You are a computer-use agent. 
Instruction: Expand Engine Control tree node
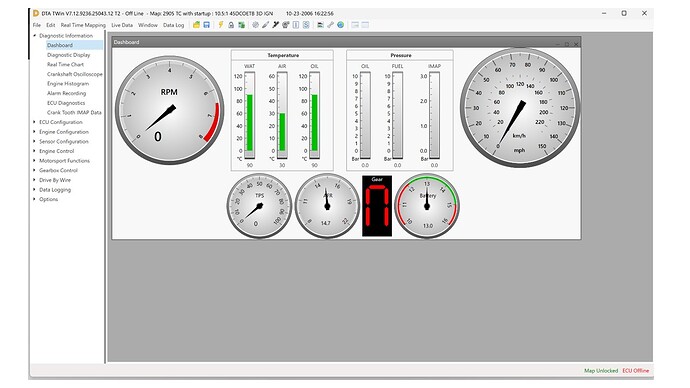coord(35,151)
